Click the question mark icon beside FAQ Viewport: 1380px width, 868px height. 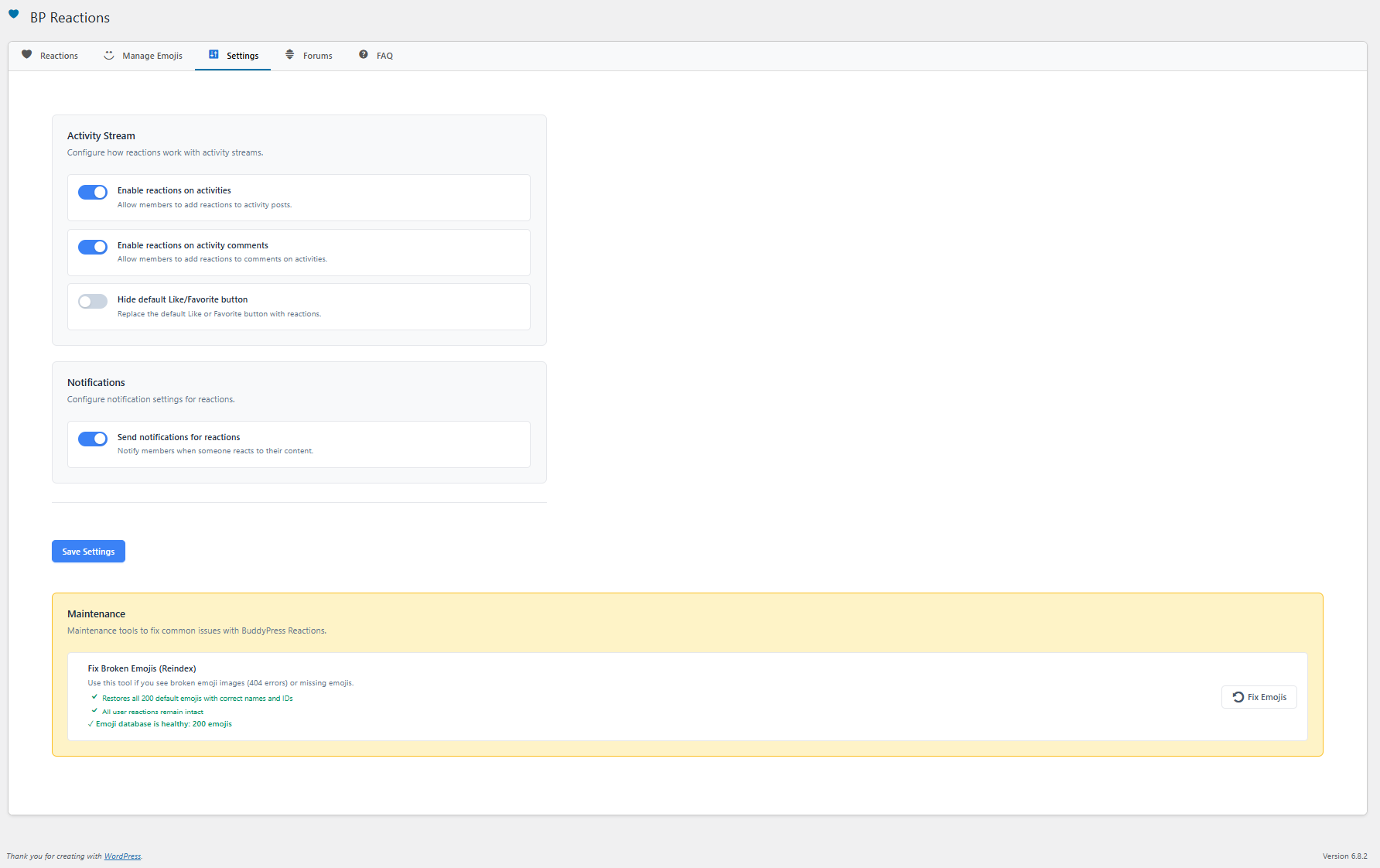[x=364, y=54]
